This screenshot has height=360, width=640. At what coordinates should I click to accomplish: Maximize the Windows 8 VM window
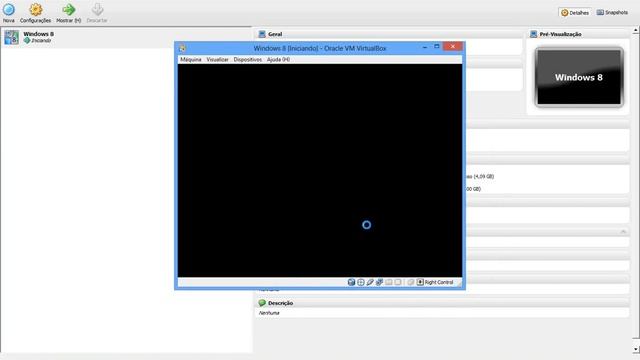tap(436, 47)
